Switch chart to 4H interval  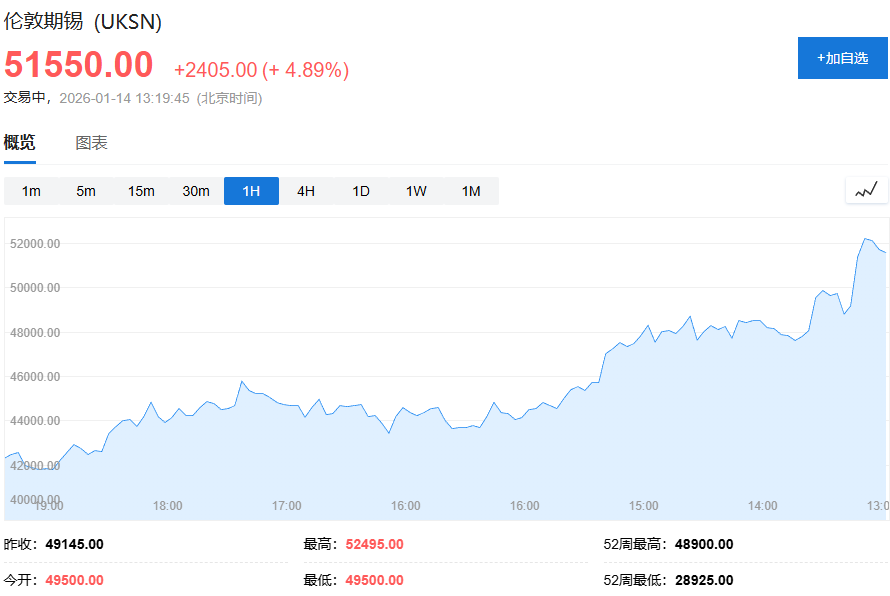tap(306, 191)
